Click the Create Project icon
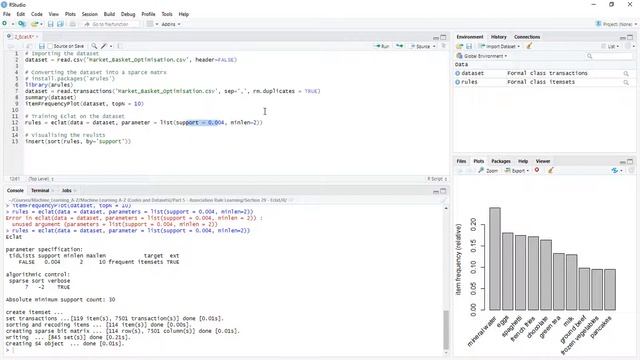The image size is (640, 360). (22, 24)
